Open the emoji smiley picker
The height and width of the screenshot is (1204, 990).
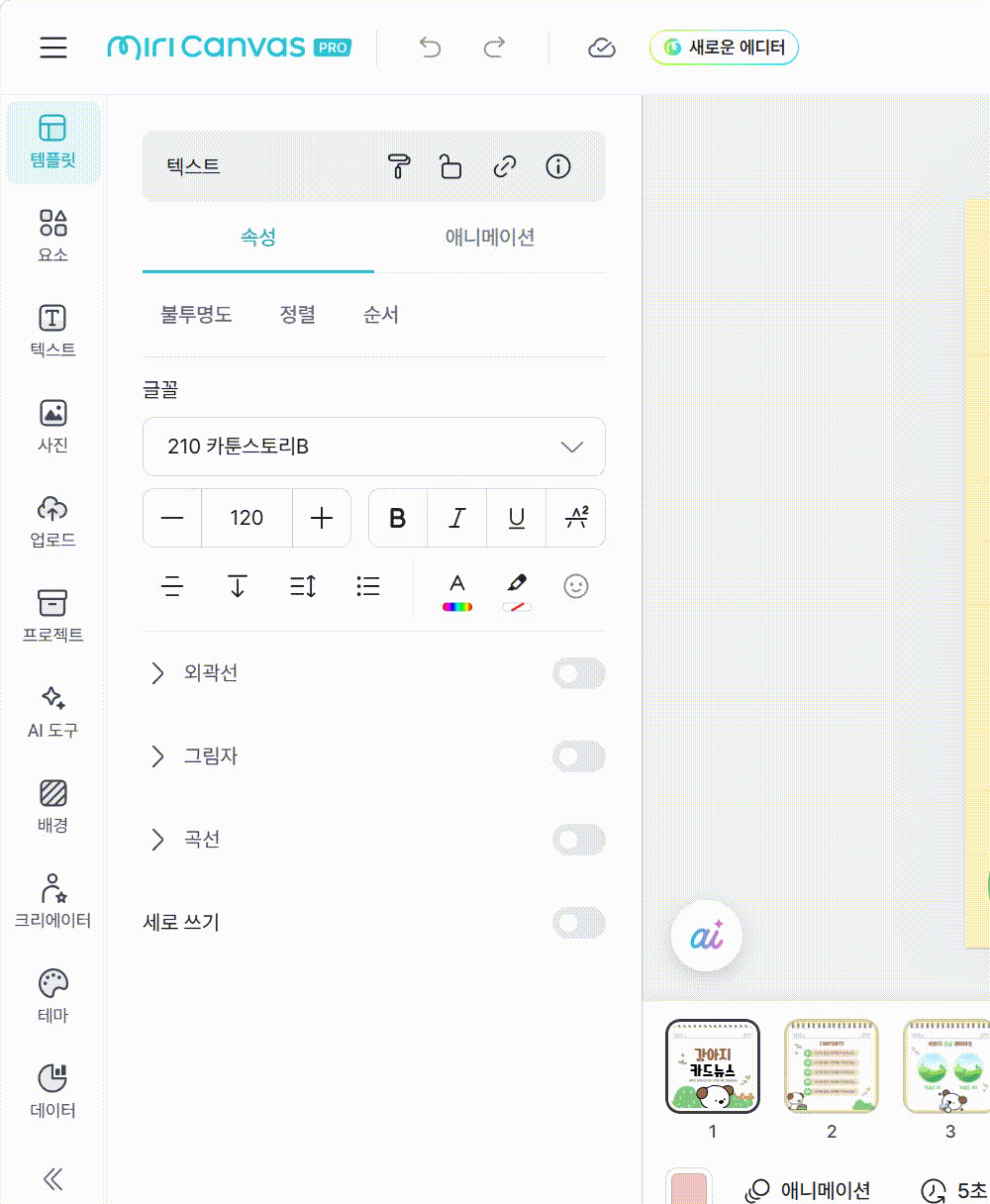tap(575, 586)
